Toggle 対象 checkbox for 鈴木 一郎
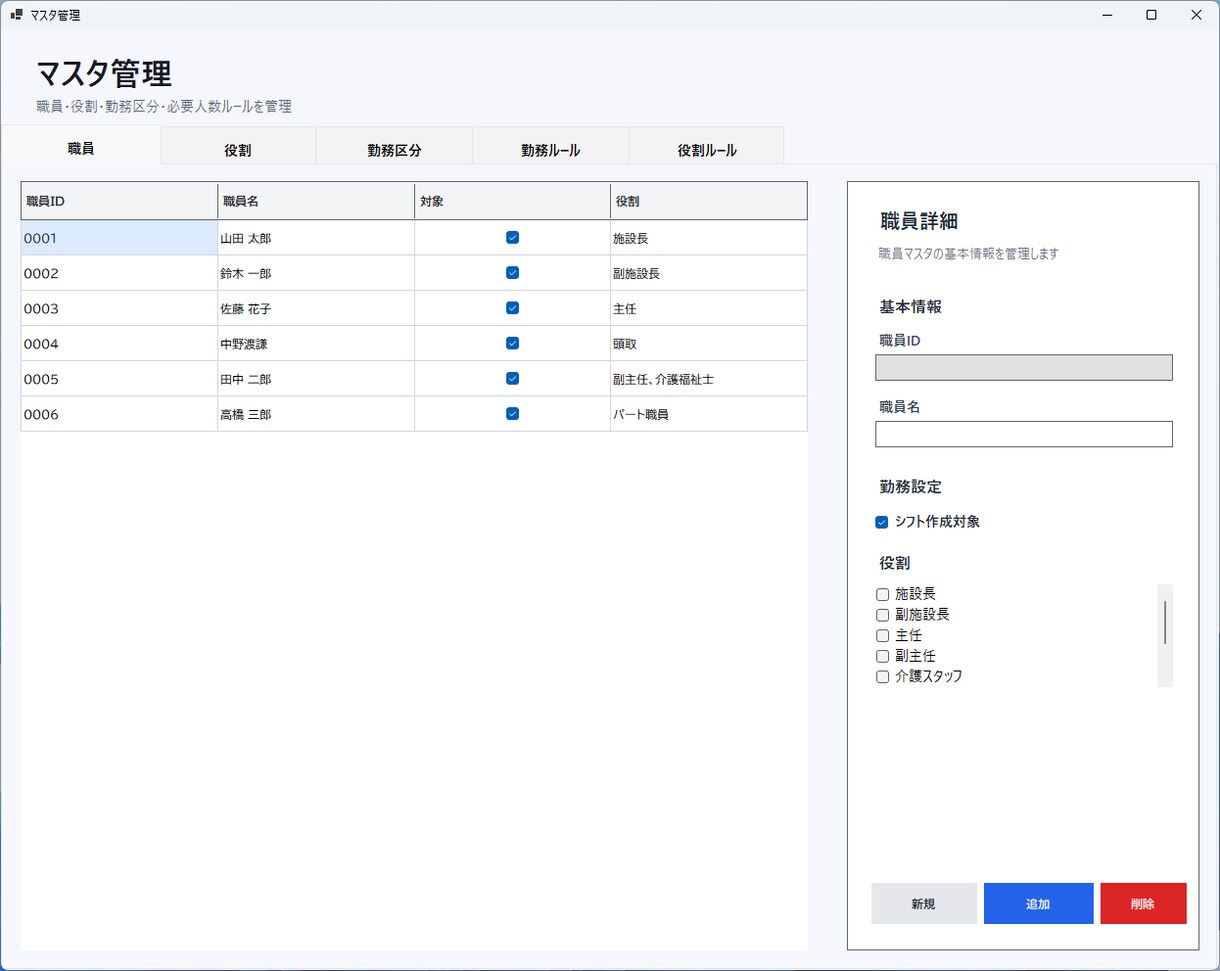The width and height of the screenshot is (1220, 971). tap(512, 273)
